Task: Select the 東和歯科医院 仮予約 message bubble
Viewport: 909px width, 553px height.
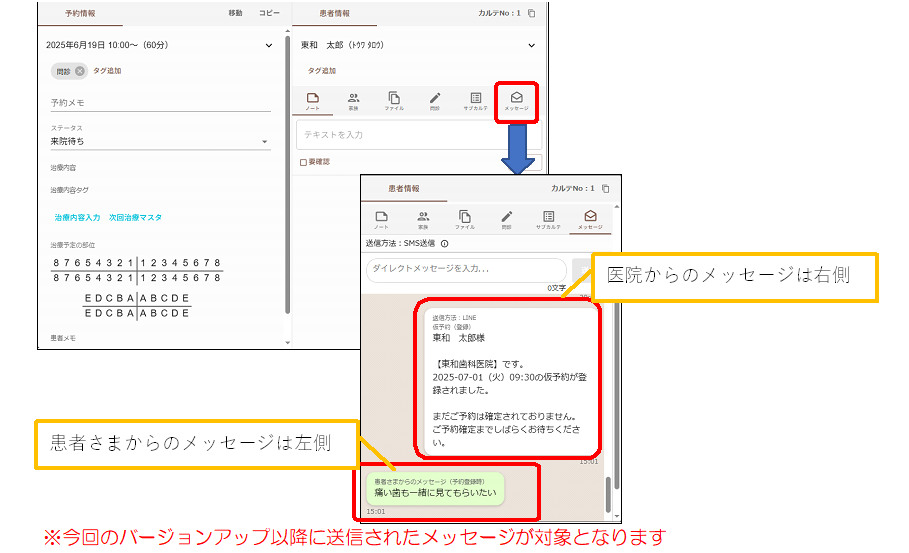Action: click(510, 380)
